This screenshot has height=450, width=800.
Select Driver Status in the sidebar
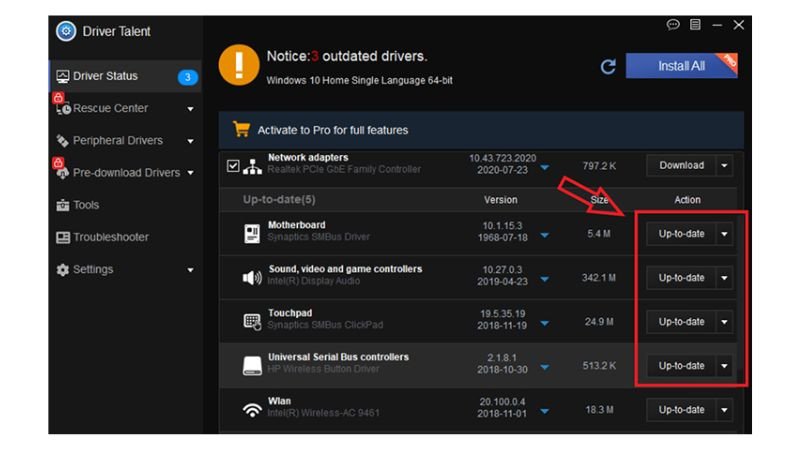click(126, 77)
